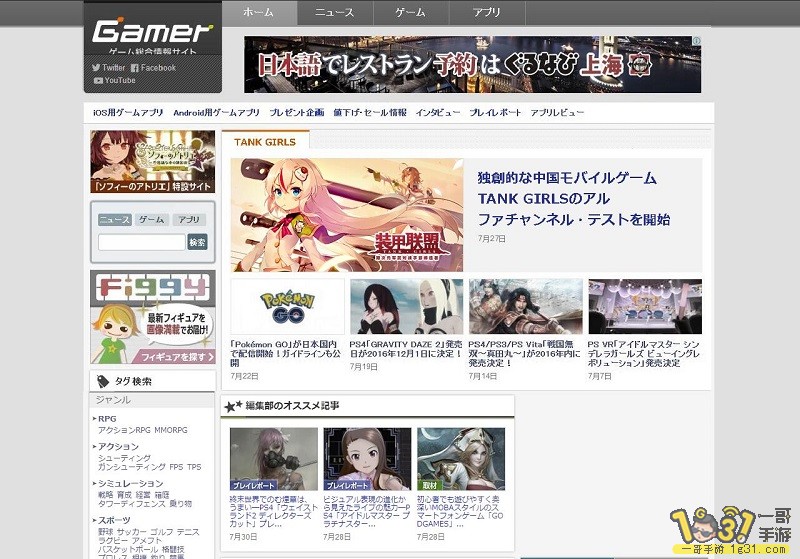Open プレイレポート menu link
Viewport: 800px width, 559px height.
click(x=495, y=113)
